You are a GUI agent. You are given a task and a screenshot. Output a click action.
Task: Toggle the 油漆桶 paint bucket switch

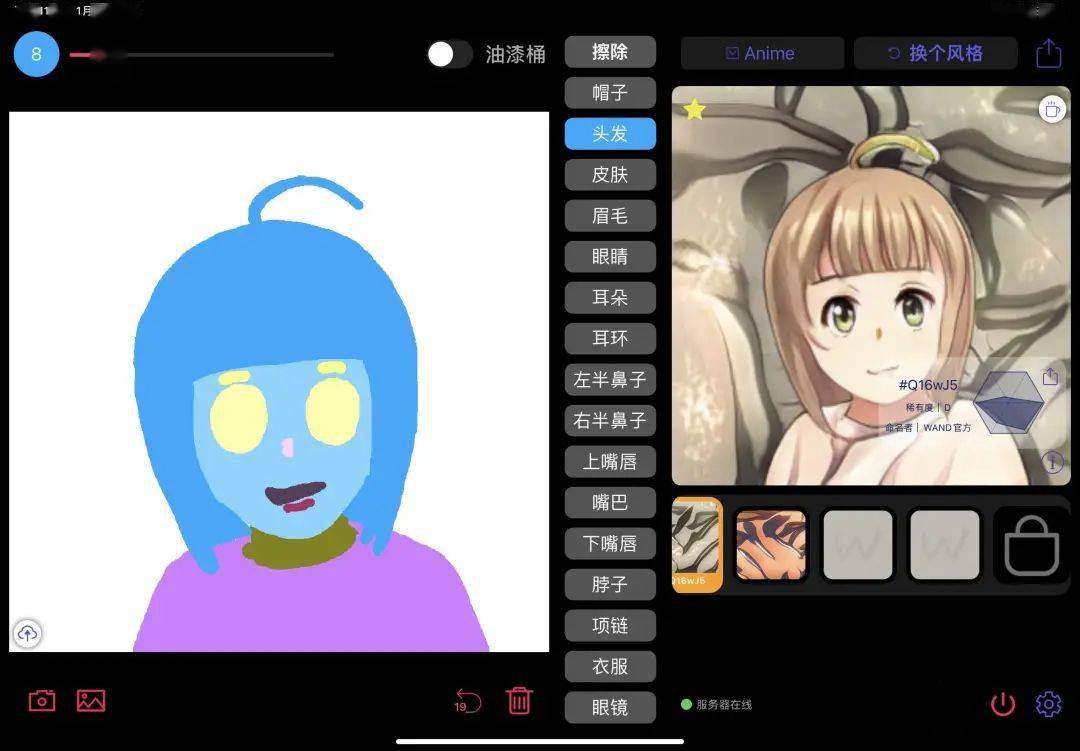tap(449, 54)
